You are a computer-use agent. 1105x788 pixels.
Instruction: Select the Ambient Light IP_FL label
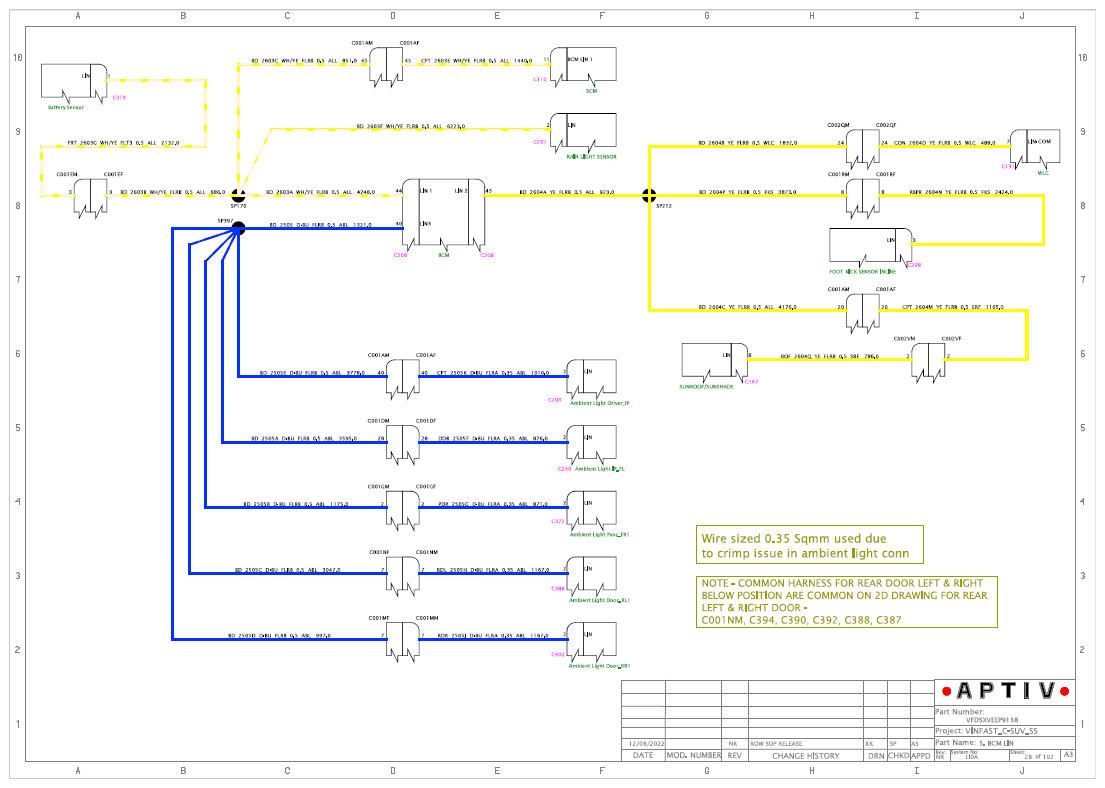tap(599, 469)
